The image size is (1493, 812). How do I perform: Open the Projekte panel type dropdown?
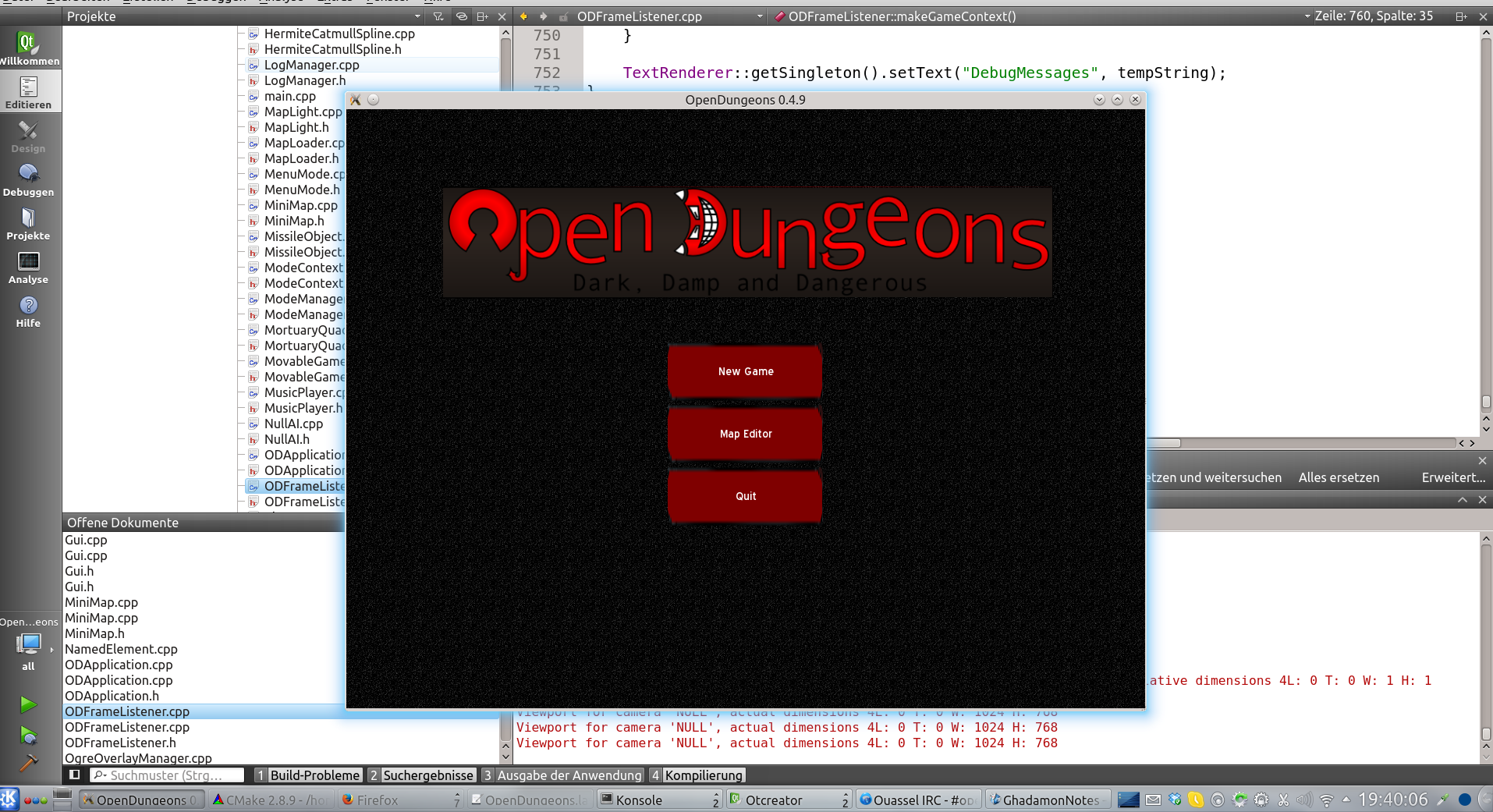coord(243,16)
